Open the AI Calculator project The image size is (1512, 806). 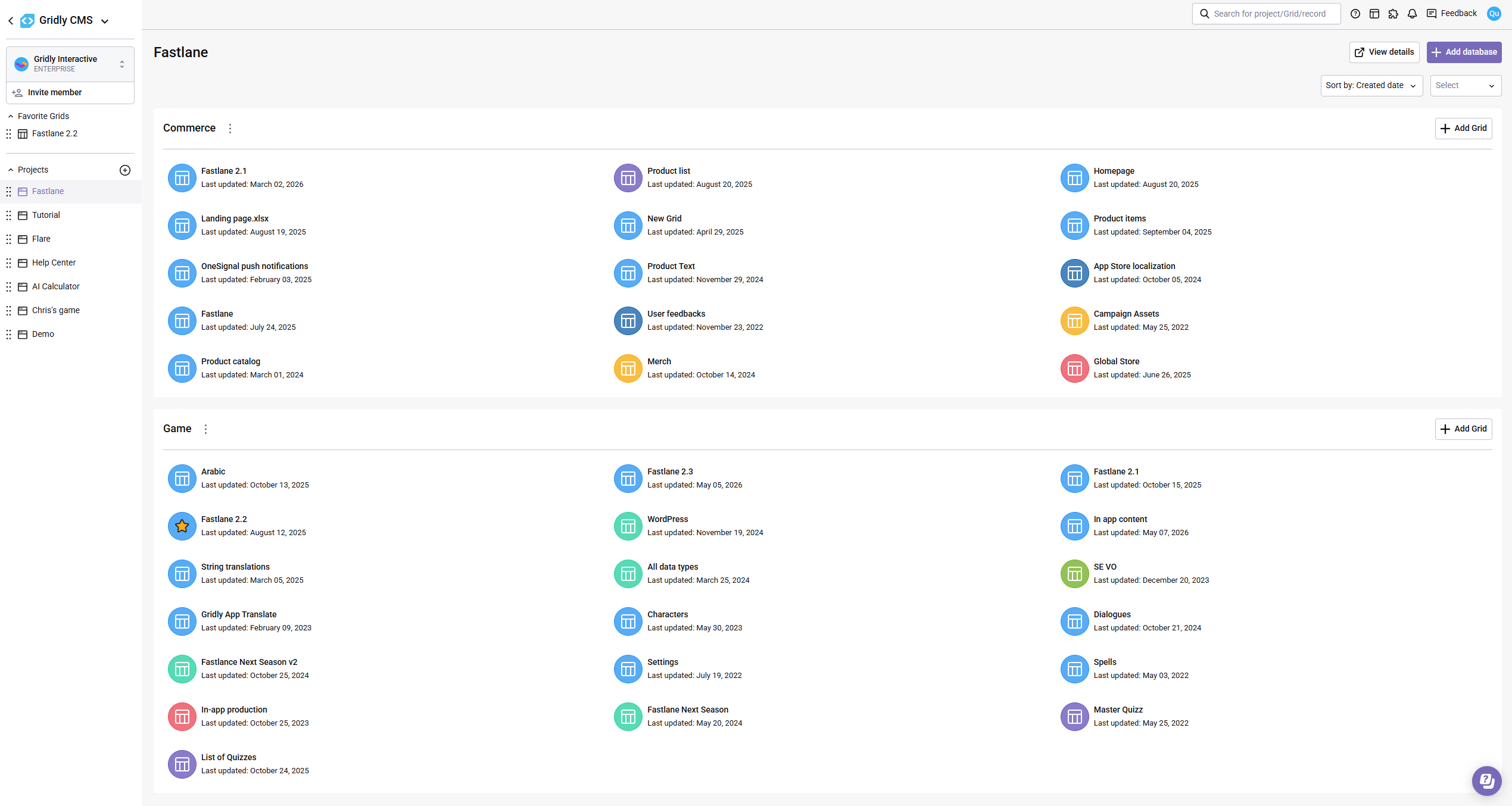(x=71, y=287)
